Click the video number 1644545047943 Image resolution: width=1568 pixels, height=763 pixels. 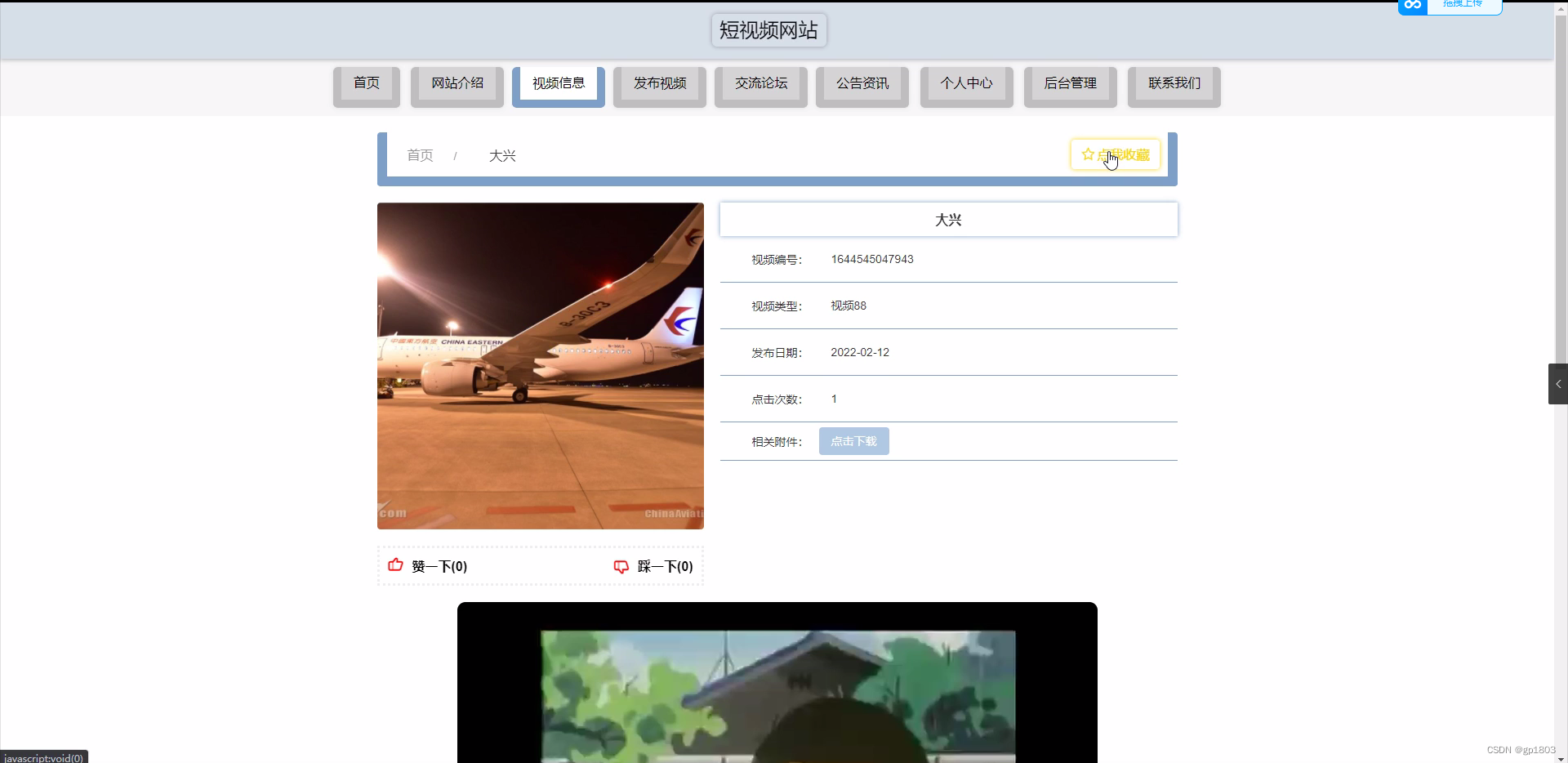point(872,259)
